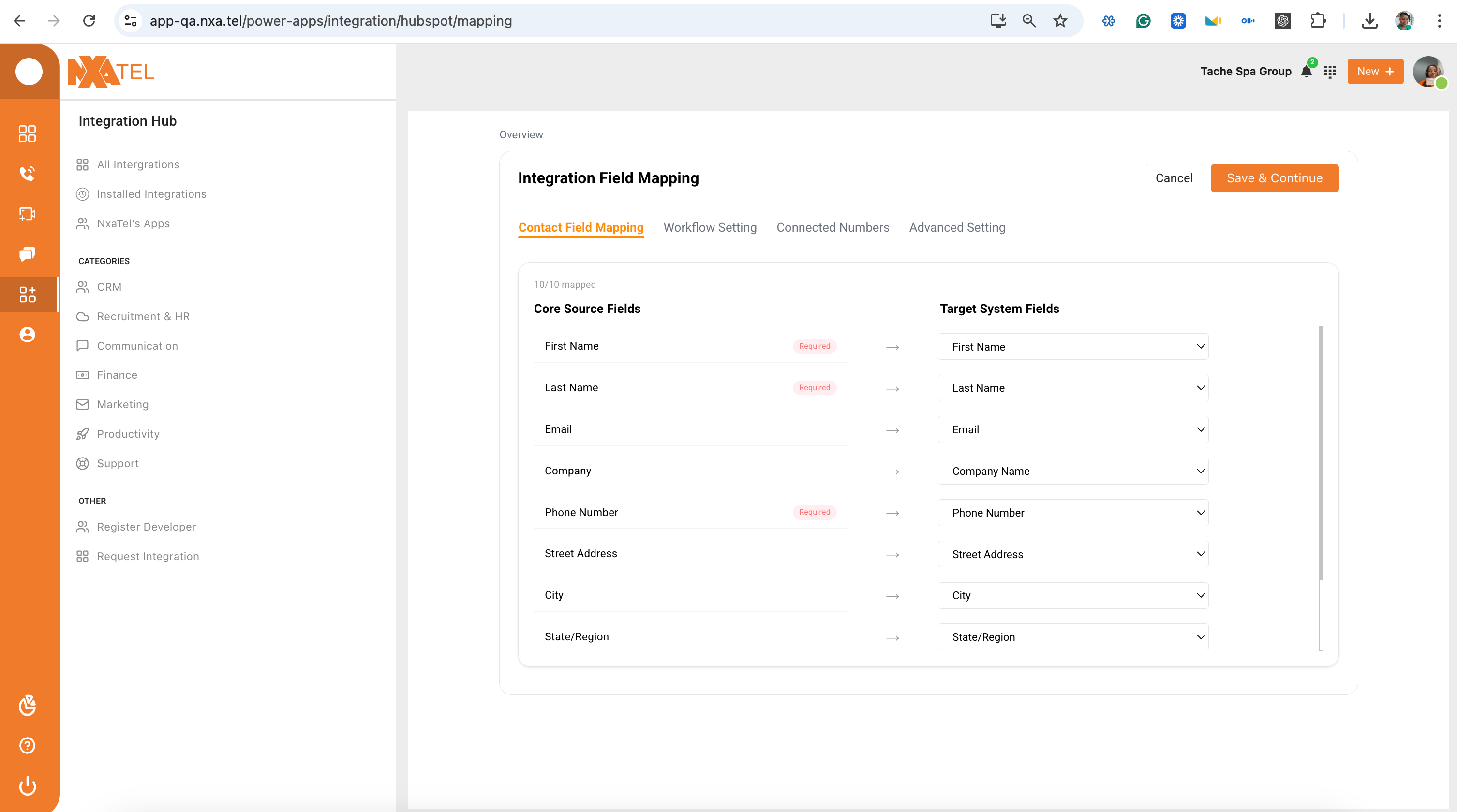
Task: Open the Grammarly extension icon
Action: 1143,21
